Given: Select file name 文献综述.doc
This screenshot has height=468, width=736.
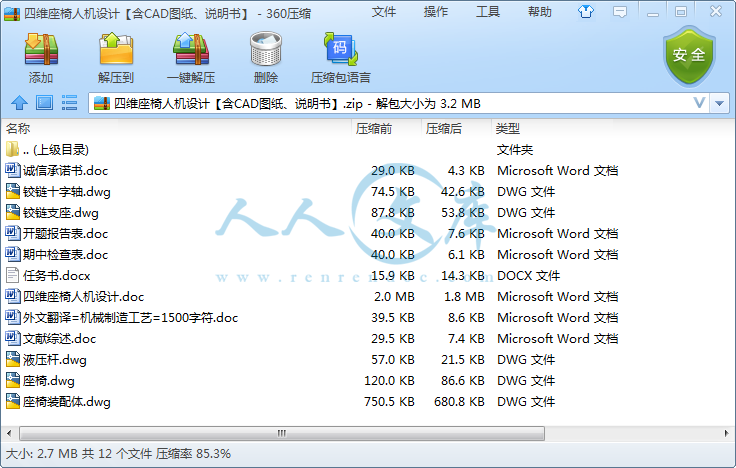Looking at the screenshot, I should point(59,338).
